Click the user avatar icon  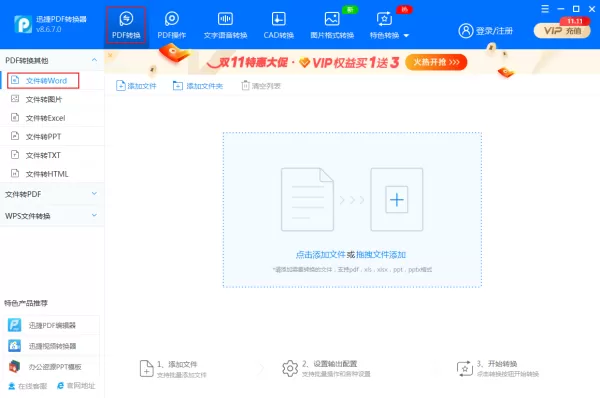[x=466, y=31]
